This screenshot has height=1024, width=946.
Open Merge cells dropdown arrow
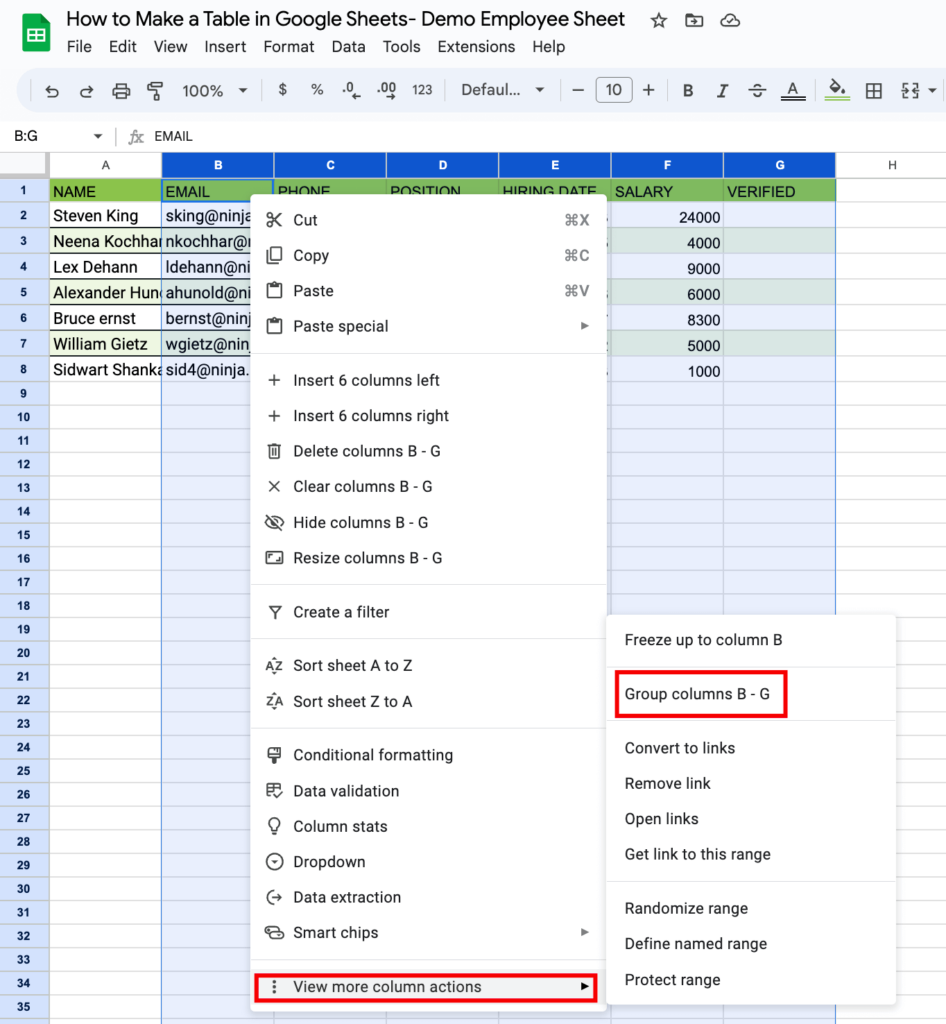pyautogui.click(x=932, y=91)
